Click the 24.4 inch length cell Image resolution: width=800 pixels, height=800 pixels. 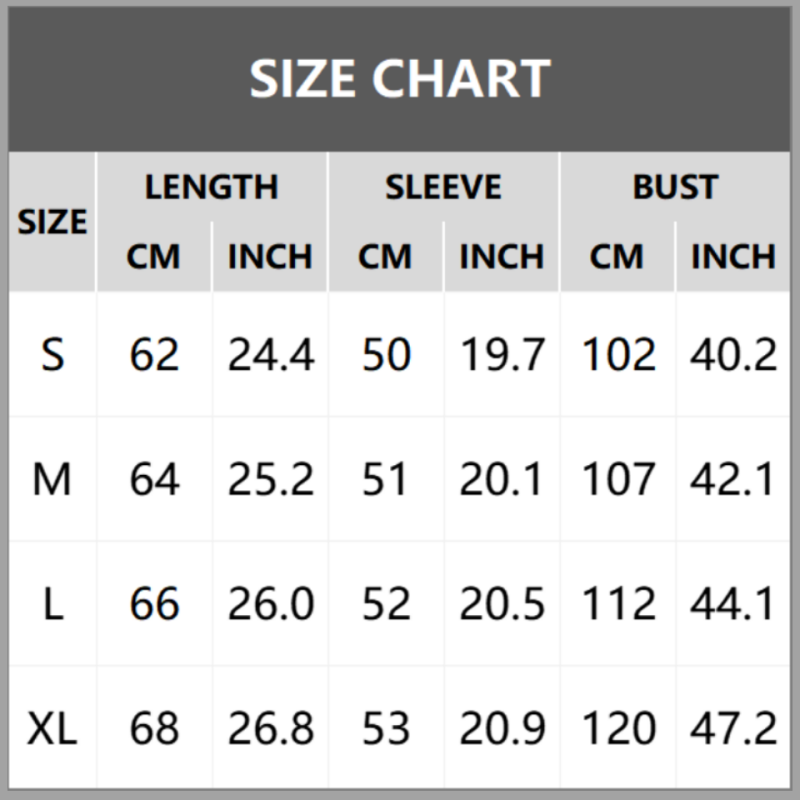pos(270,355)
